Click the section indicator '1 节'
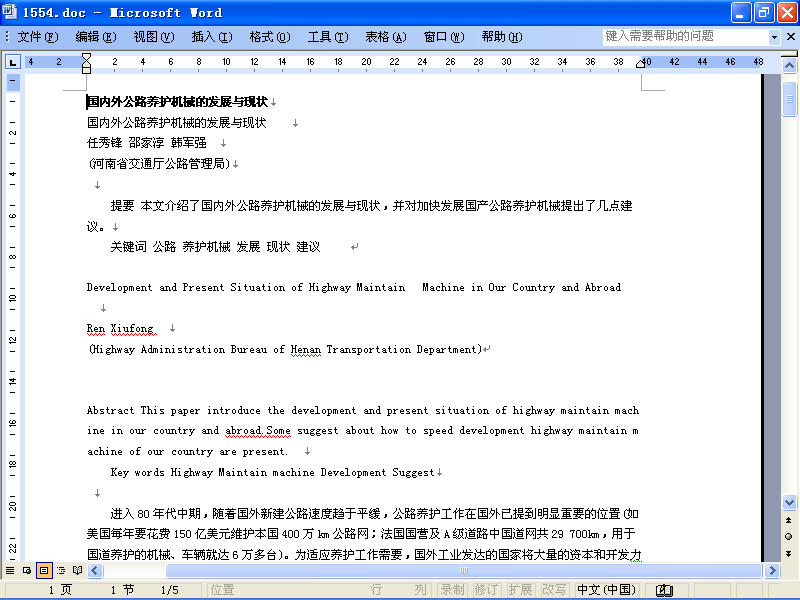Image resolution: width=800 pixels, height=600 pixels. point(122,590)
